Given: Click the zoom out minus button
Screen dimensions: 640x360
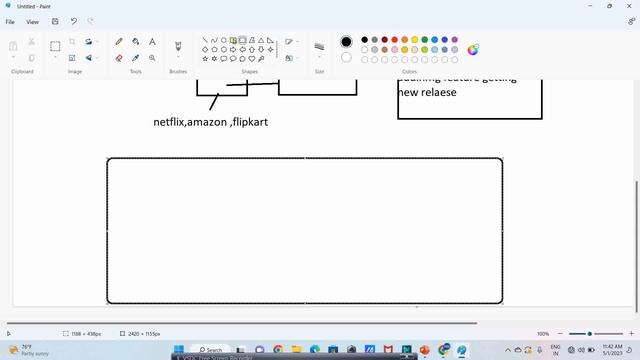Looking at the screenshot, I should coord(560,333).
